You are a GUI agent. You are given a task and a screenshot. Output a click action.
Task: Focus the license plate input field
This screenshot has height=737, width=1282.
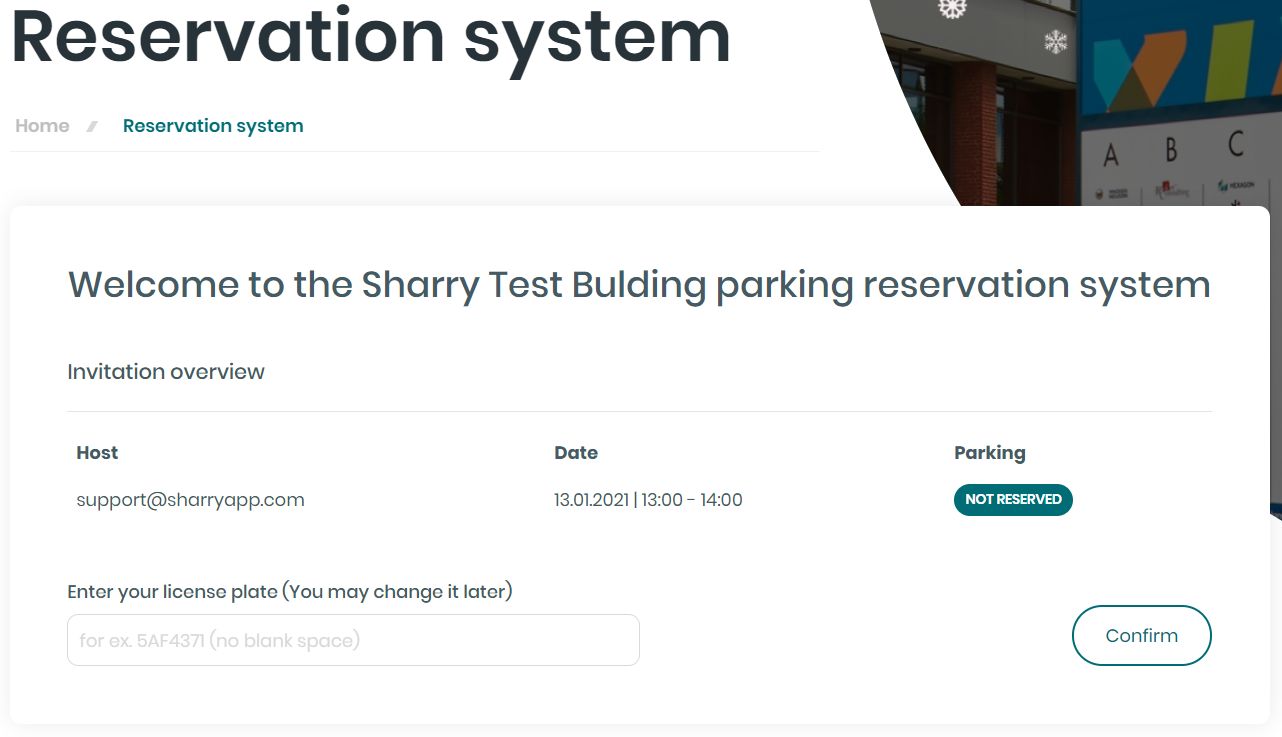tap(353, 640)
